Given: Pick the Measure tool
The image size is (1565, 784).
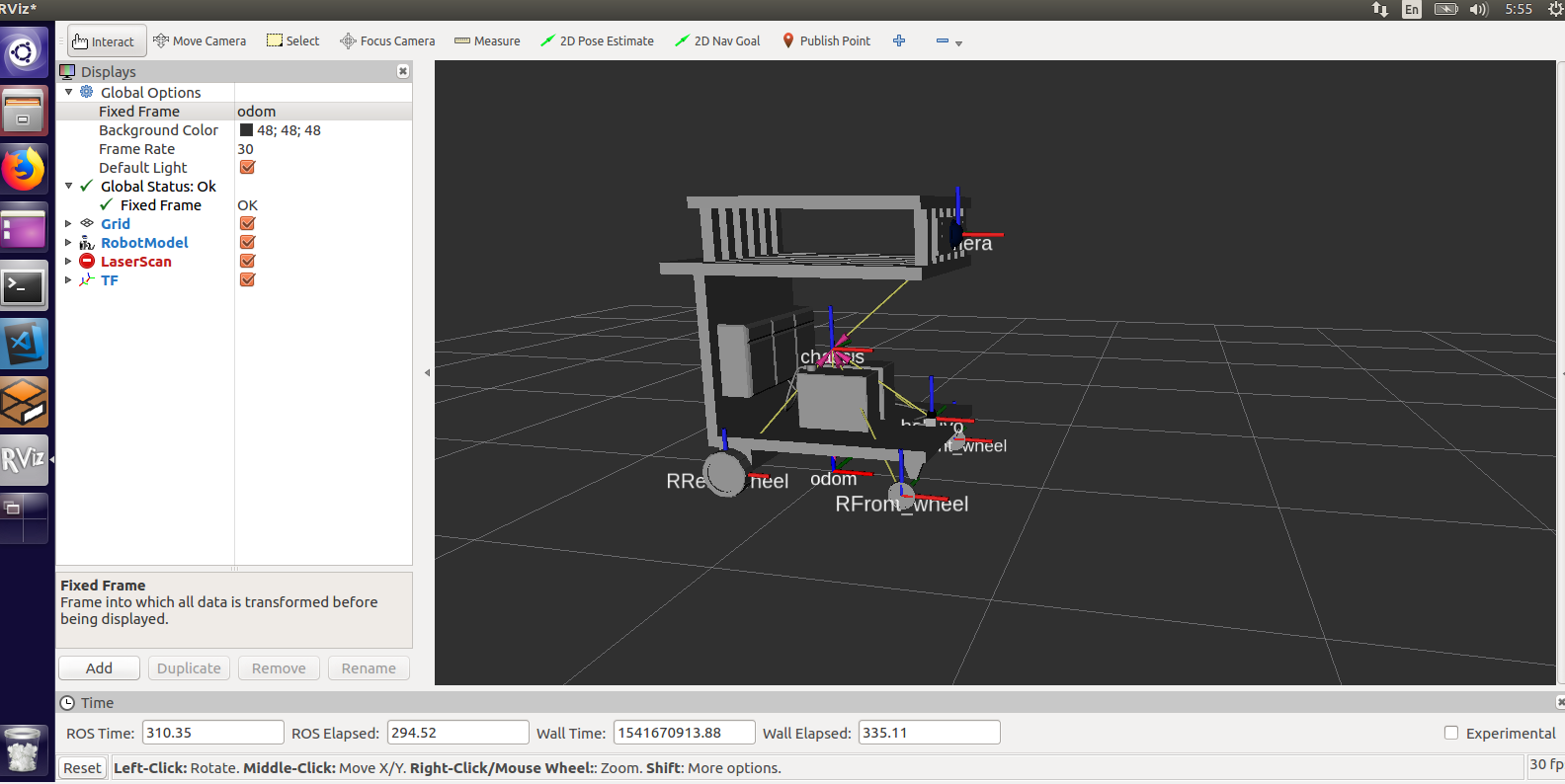Looking at the screenshot, I should point(487,41).
